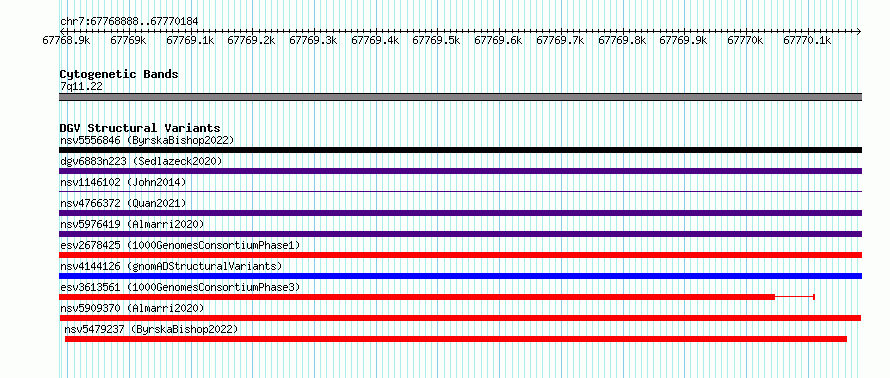The height and width of the screenshot is (378, 890).
Task: Click the nsv5976419 (Almarri2020) label
Action: click(x=132, y=224)
